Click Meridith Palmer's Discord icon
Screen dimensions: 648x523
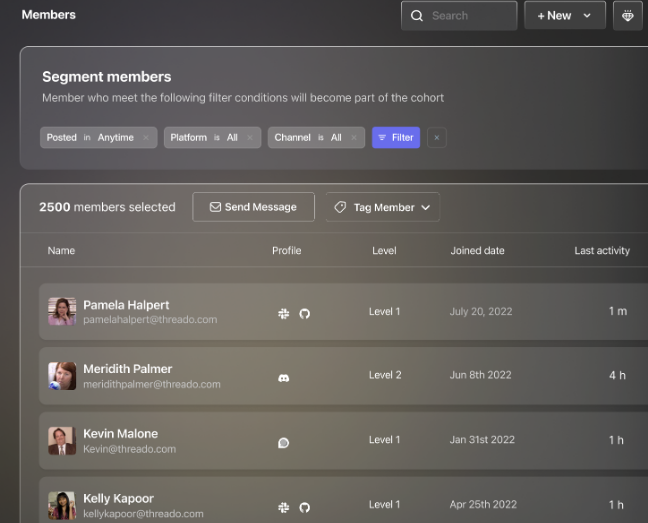[x=284, y=377]
